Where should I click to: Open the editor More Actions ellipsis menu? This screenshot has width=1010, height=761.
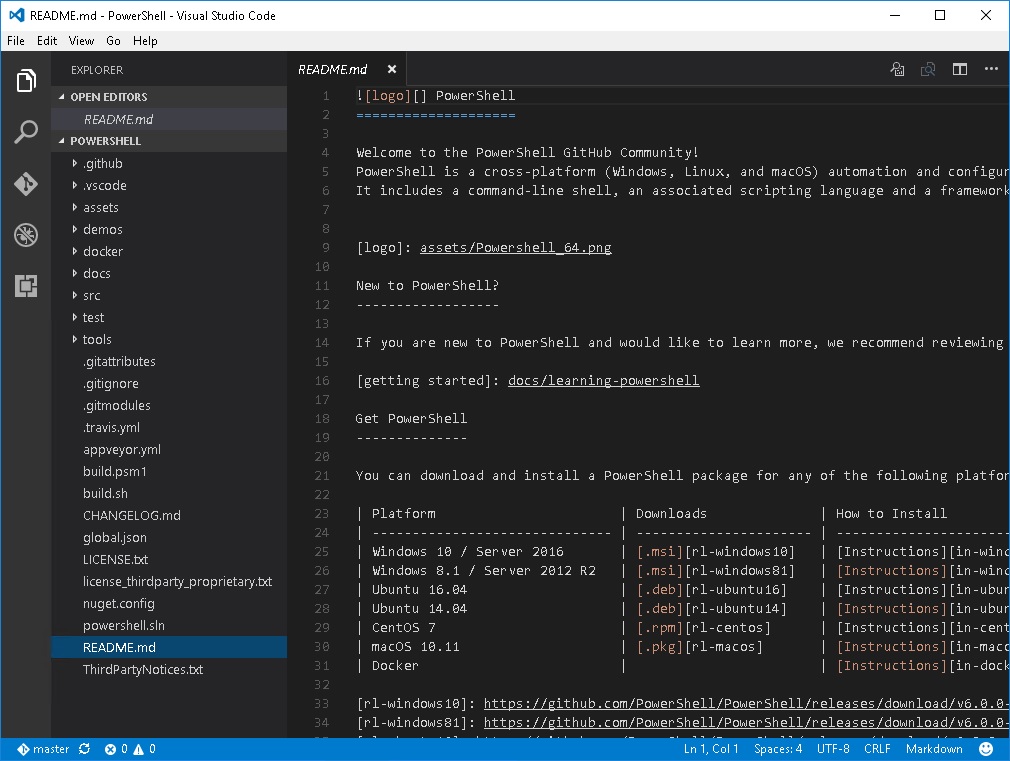coord(991,68)
